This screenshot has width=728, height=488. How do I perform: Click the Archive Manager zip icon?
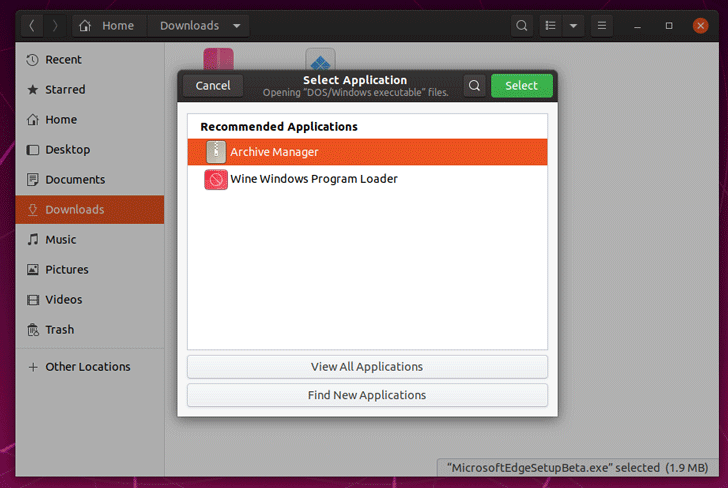click(216, 152)
